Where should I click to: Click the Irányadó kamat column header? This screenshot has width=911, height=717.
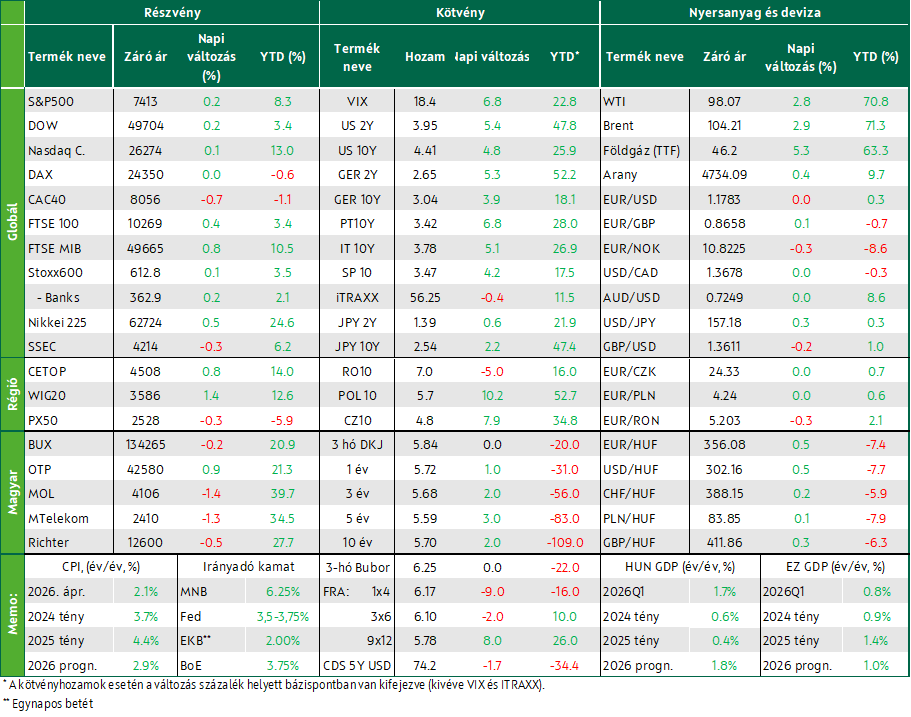tap(249, 567)
